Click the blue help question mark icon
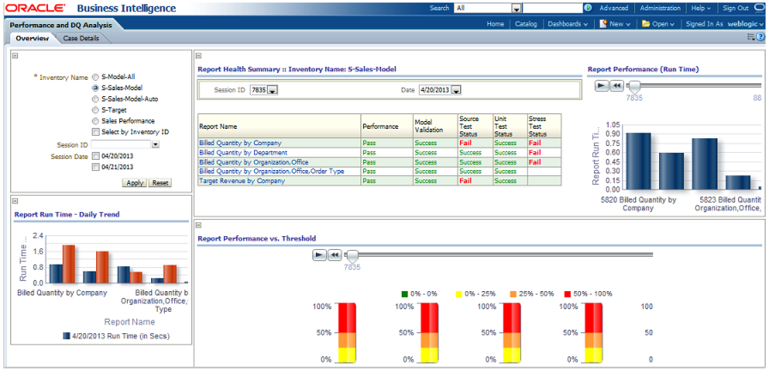769x371 pixels. (760, 37)
